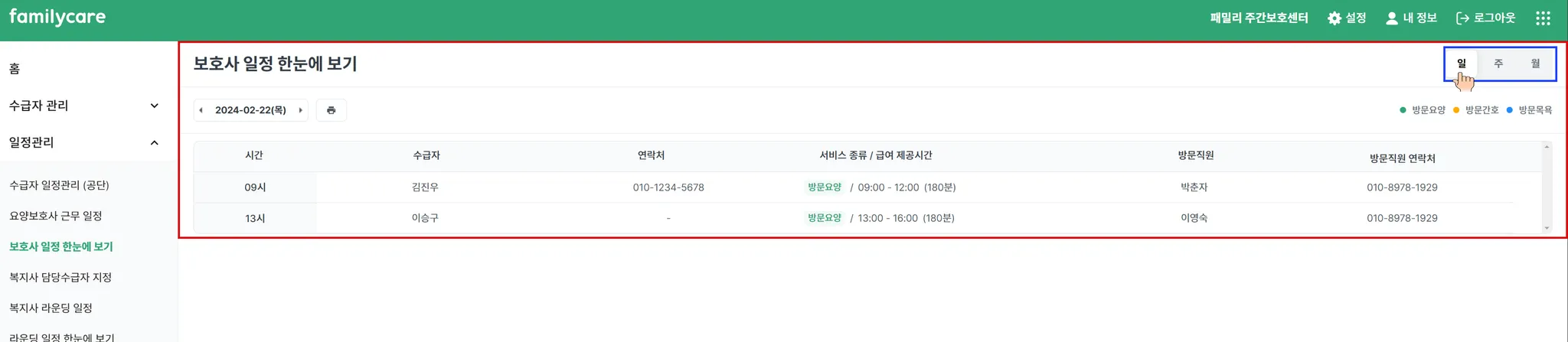Open 복지사 담당수급자 지정 menu
This screenshot has height=342, width=1568.
tap(60, 277)
